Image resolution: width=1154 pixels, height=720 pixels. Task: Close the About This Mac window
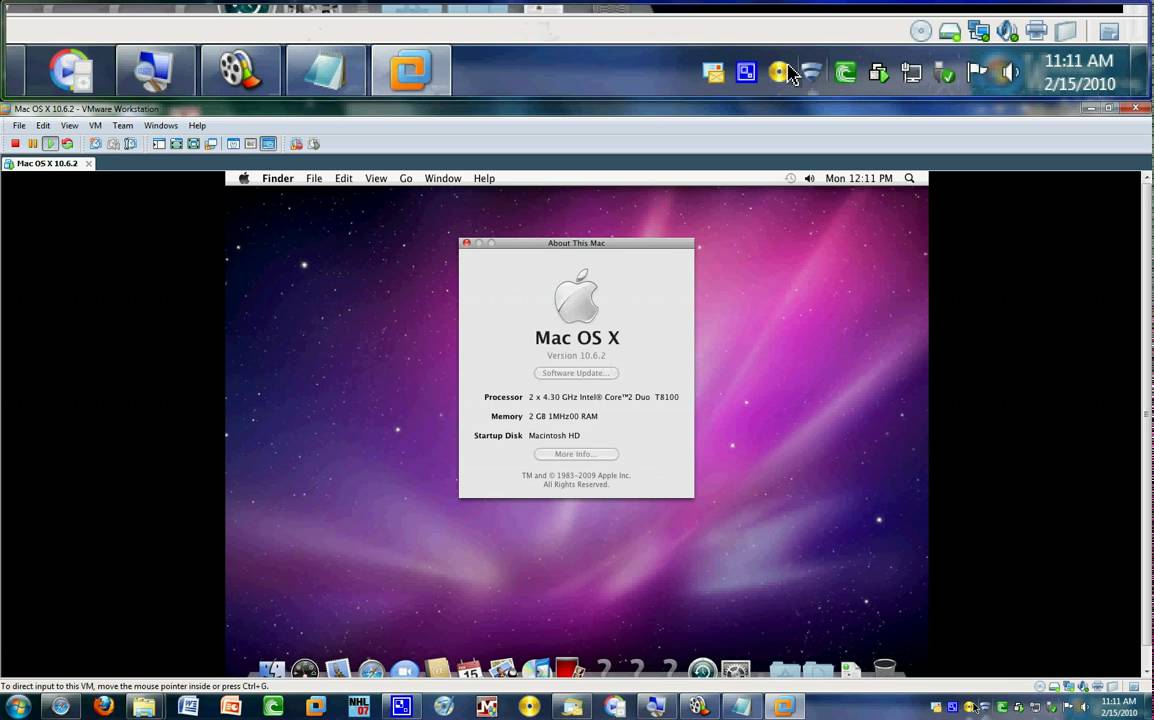pos(467,243)
